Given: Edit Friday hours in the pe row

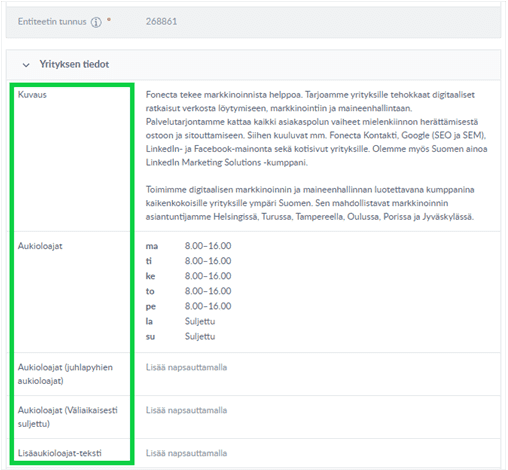Looking at the screenshot, I should [x=208, y=306].
